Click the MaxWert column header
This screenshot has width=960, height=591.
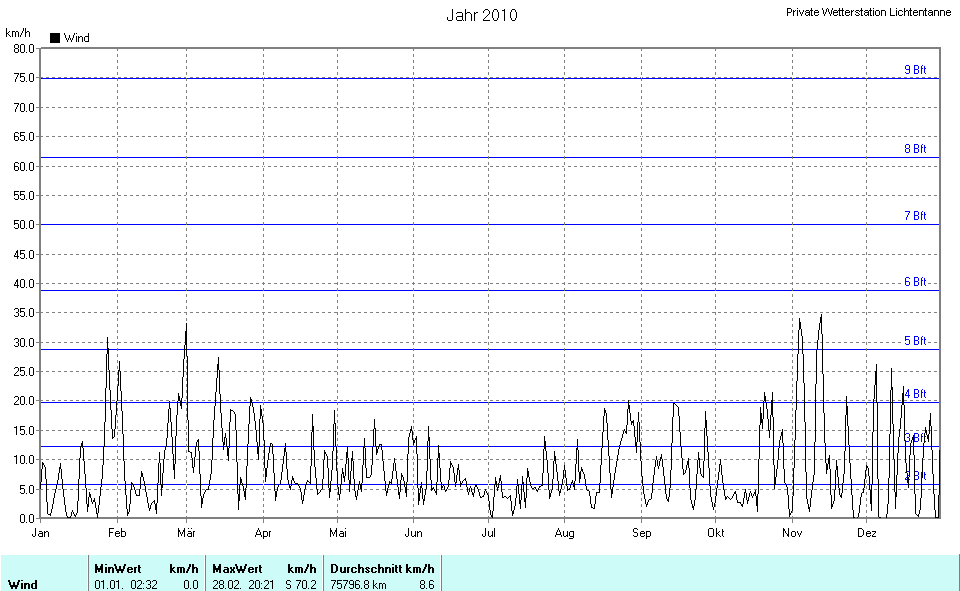click(235, 568)
